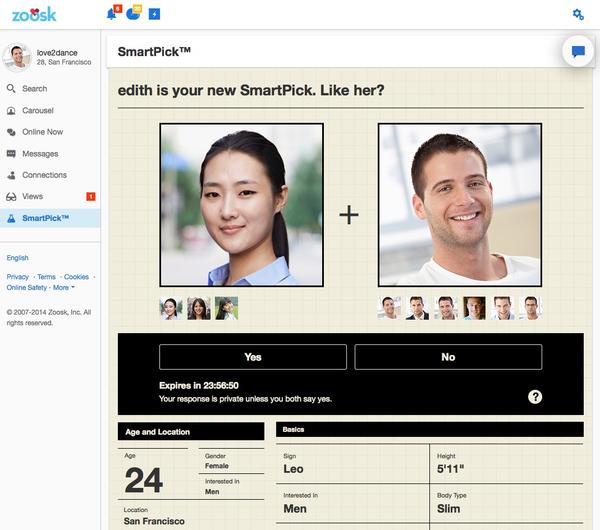This screenshot has width=600, height=530.
Task: Click the English language link
Action: click(18, 258)
